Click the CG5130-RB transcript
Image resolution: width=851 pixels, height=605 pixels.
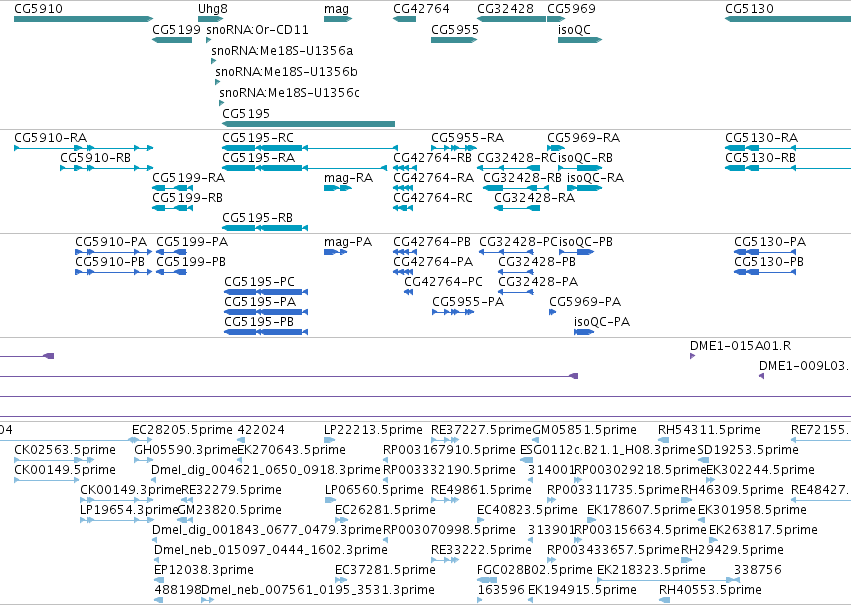tap(788, 168)
